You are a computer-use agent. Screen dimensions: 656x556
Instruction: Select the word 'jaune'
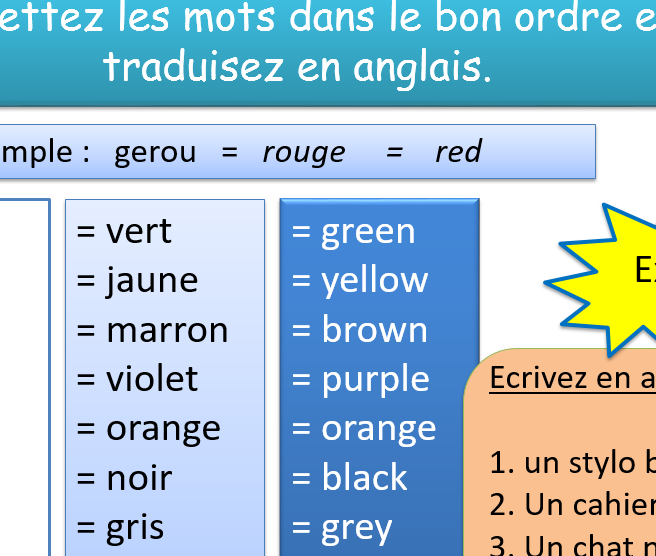151,281
